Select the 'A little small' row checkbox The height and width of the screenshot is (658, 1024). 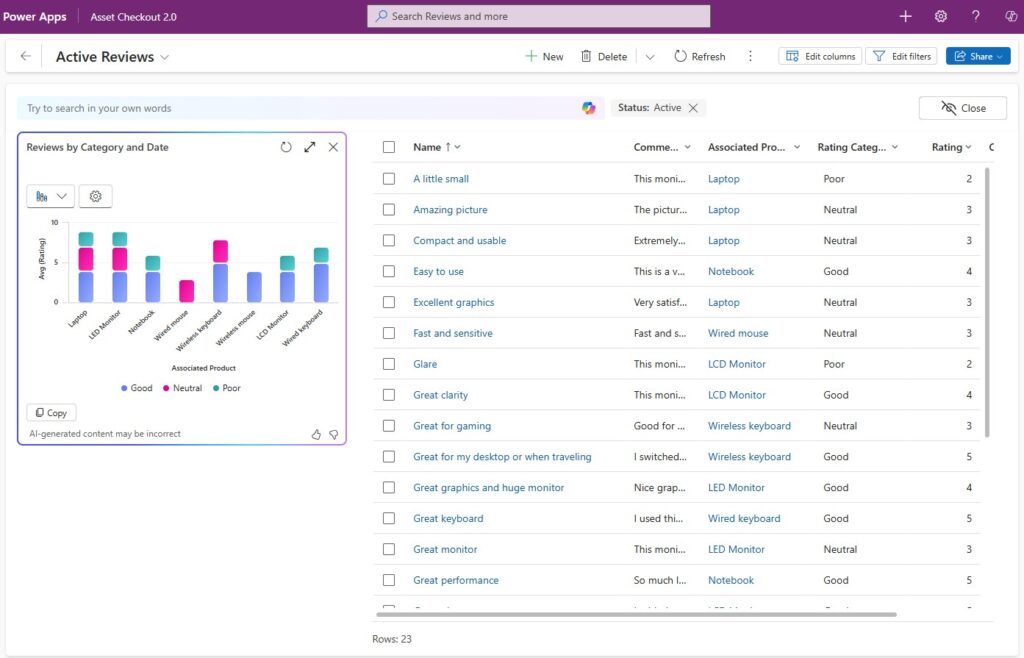[389, 179]
